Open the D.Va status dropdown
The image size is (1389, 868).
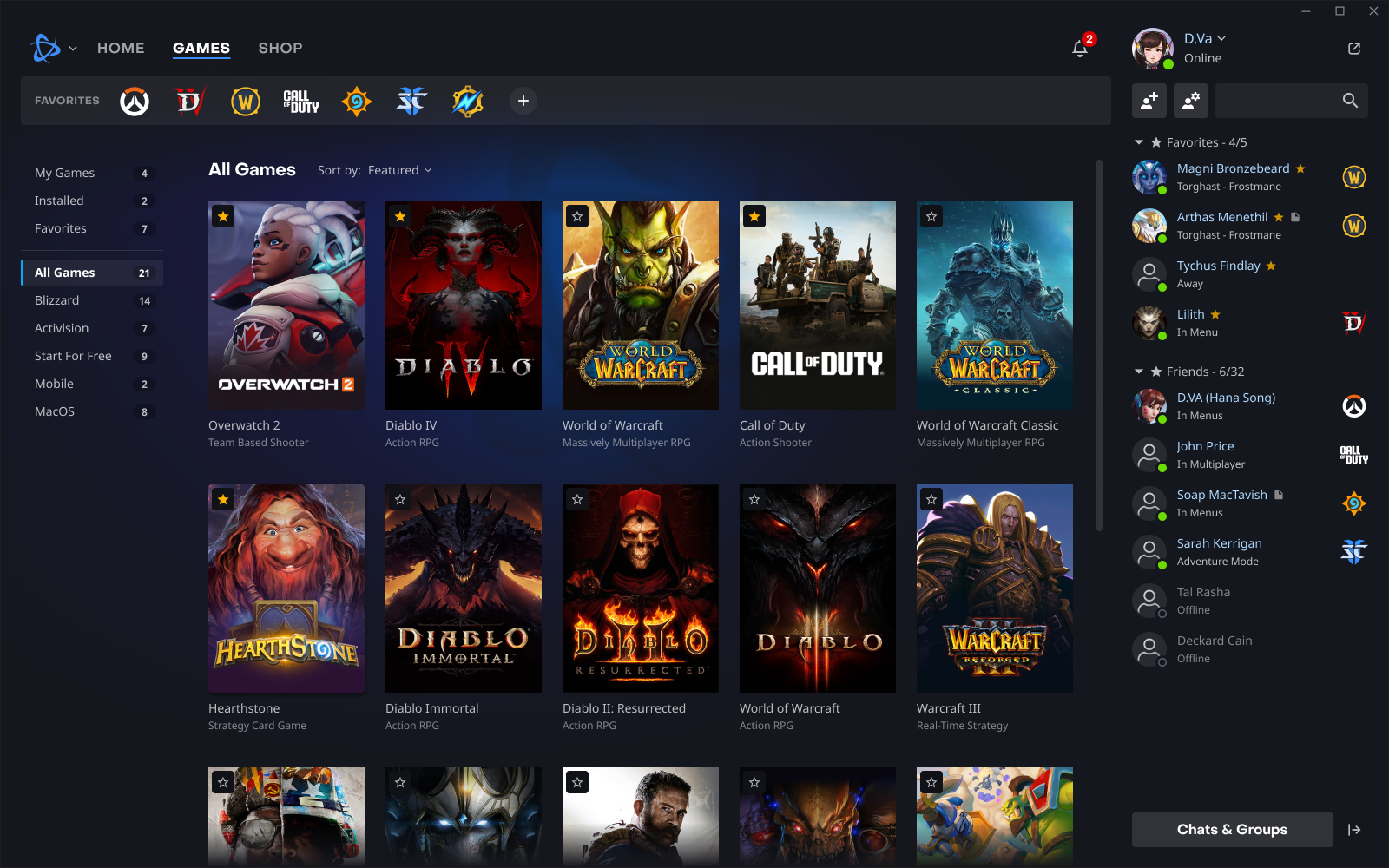click(x=1223, y=38)
